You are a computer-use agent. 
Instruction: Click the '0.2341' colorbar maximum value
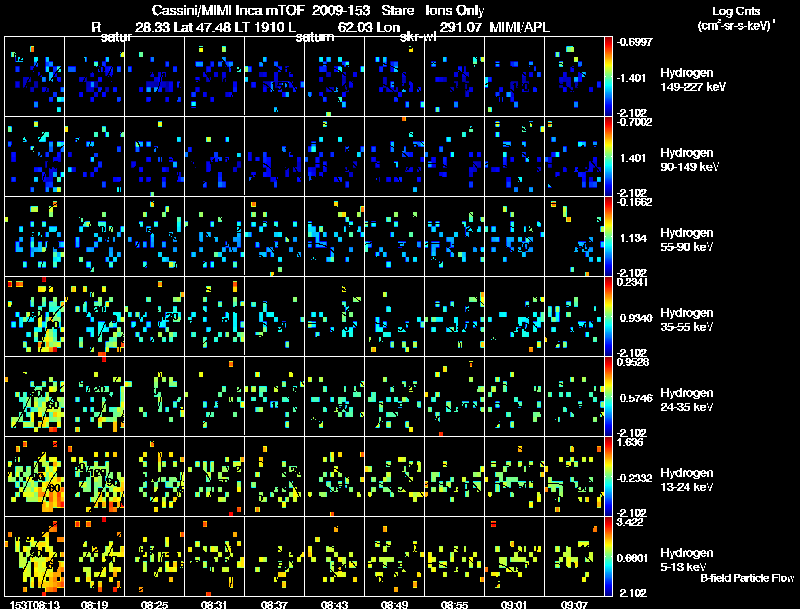coord(634,282)
